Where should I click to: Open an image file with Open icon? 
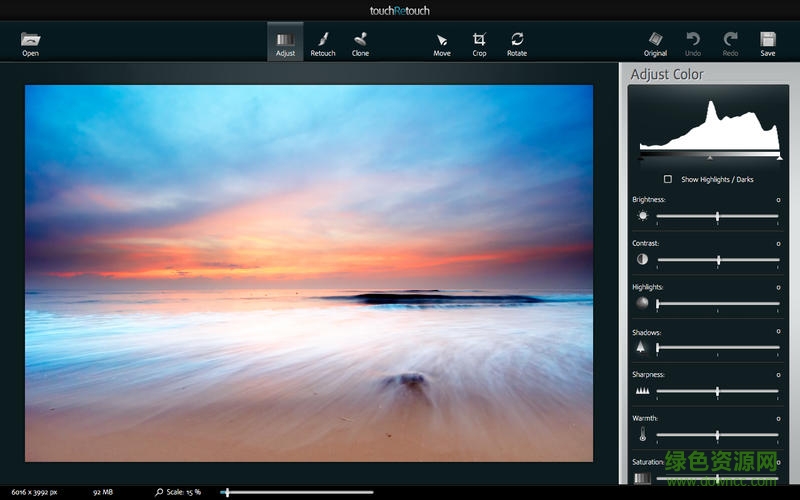(30, 43)
